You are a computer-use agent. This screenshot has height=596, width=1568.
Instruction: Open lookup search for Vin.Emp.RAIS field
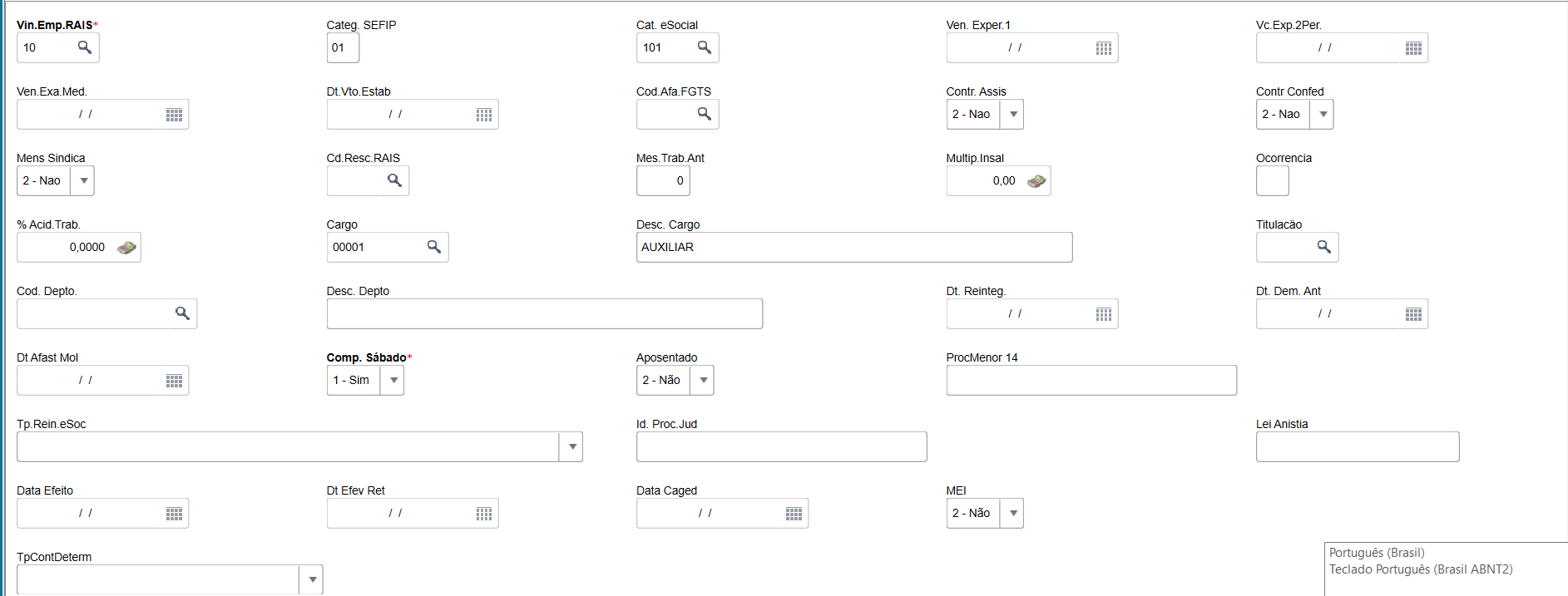pyautogui.click(x=85, y=47)
